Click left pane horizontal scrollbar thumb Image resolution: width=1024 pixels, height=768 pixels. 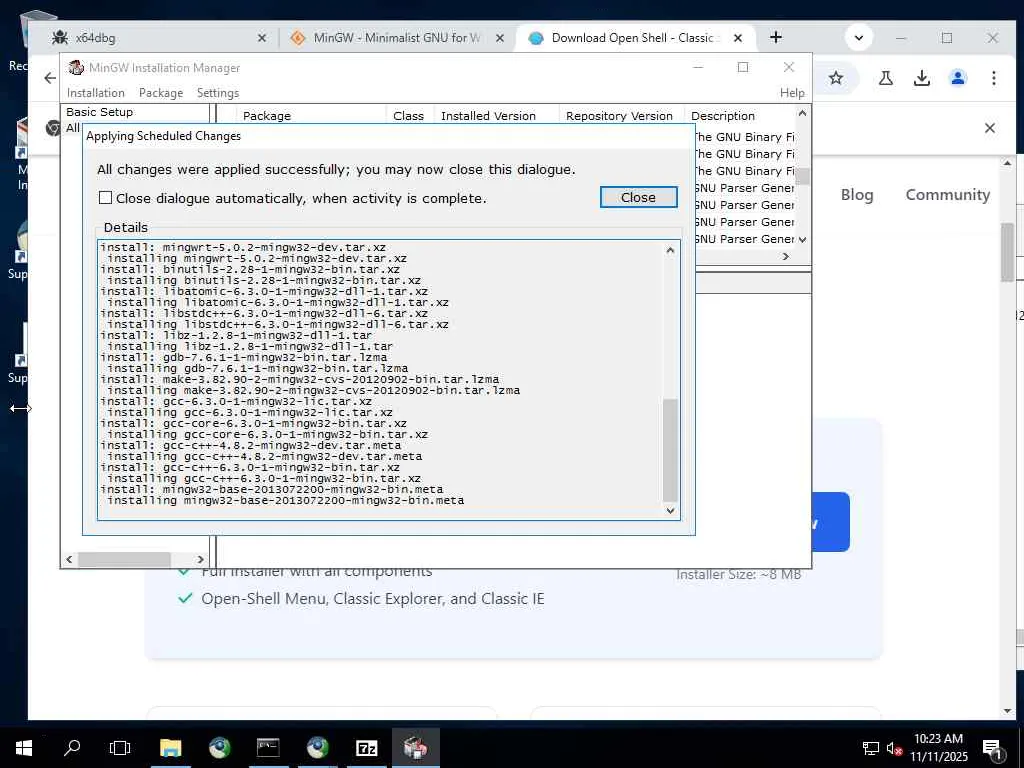124,559
